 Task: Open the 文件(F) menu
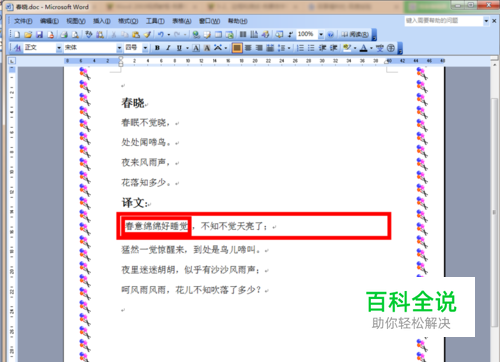click(23, 21)
